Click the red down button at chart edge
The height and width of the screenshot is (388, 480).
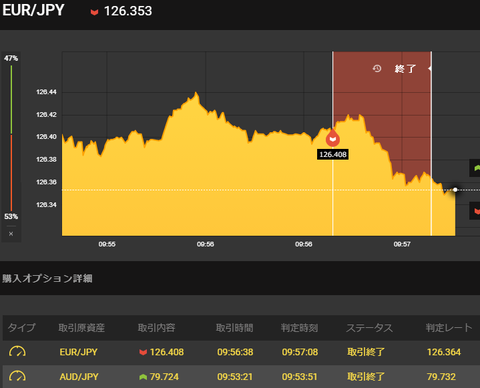click(x=475, y=211)
